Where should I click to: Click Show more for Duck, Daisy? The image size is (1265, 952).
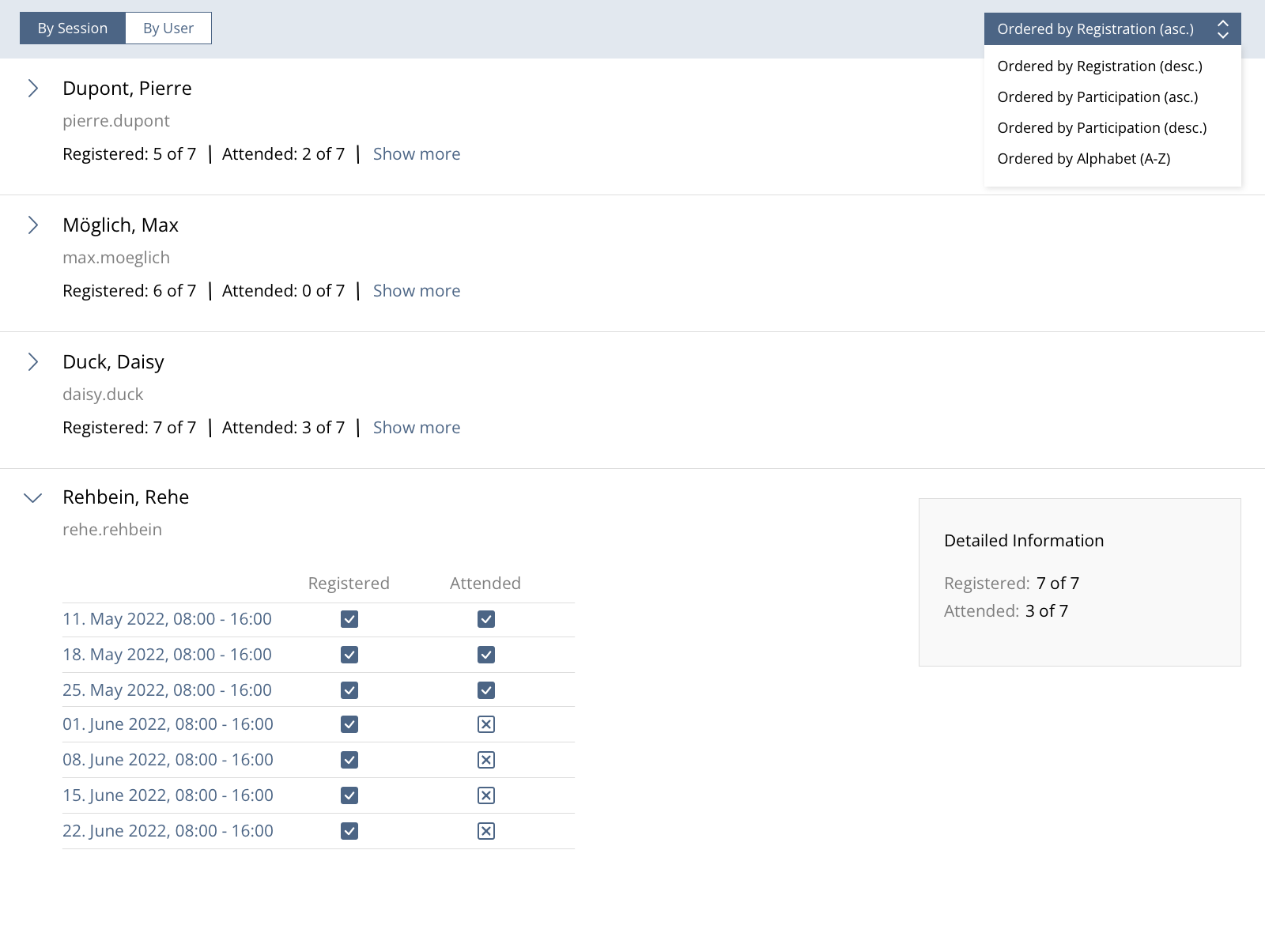click(416, 428)
